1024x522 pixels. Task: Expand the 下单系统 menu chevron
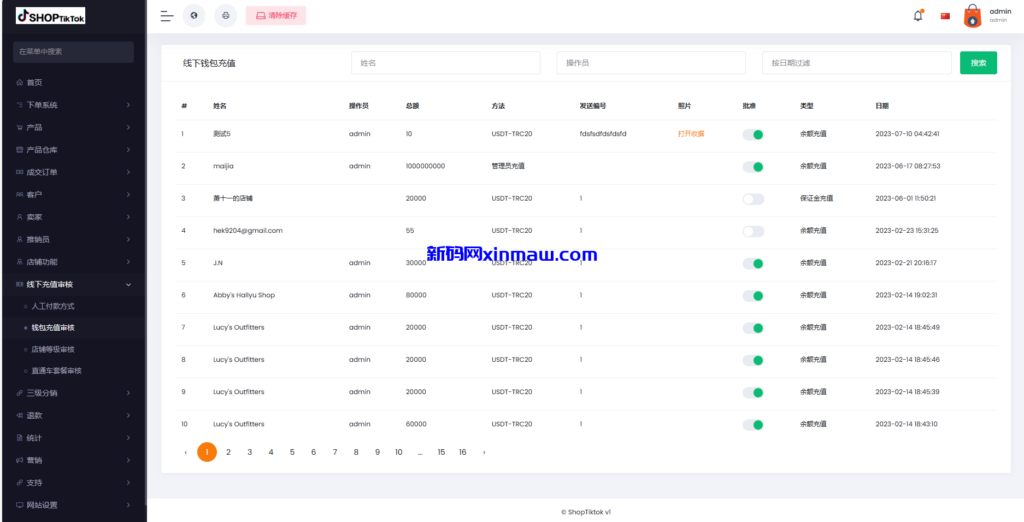coord(128,105)
